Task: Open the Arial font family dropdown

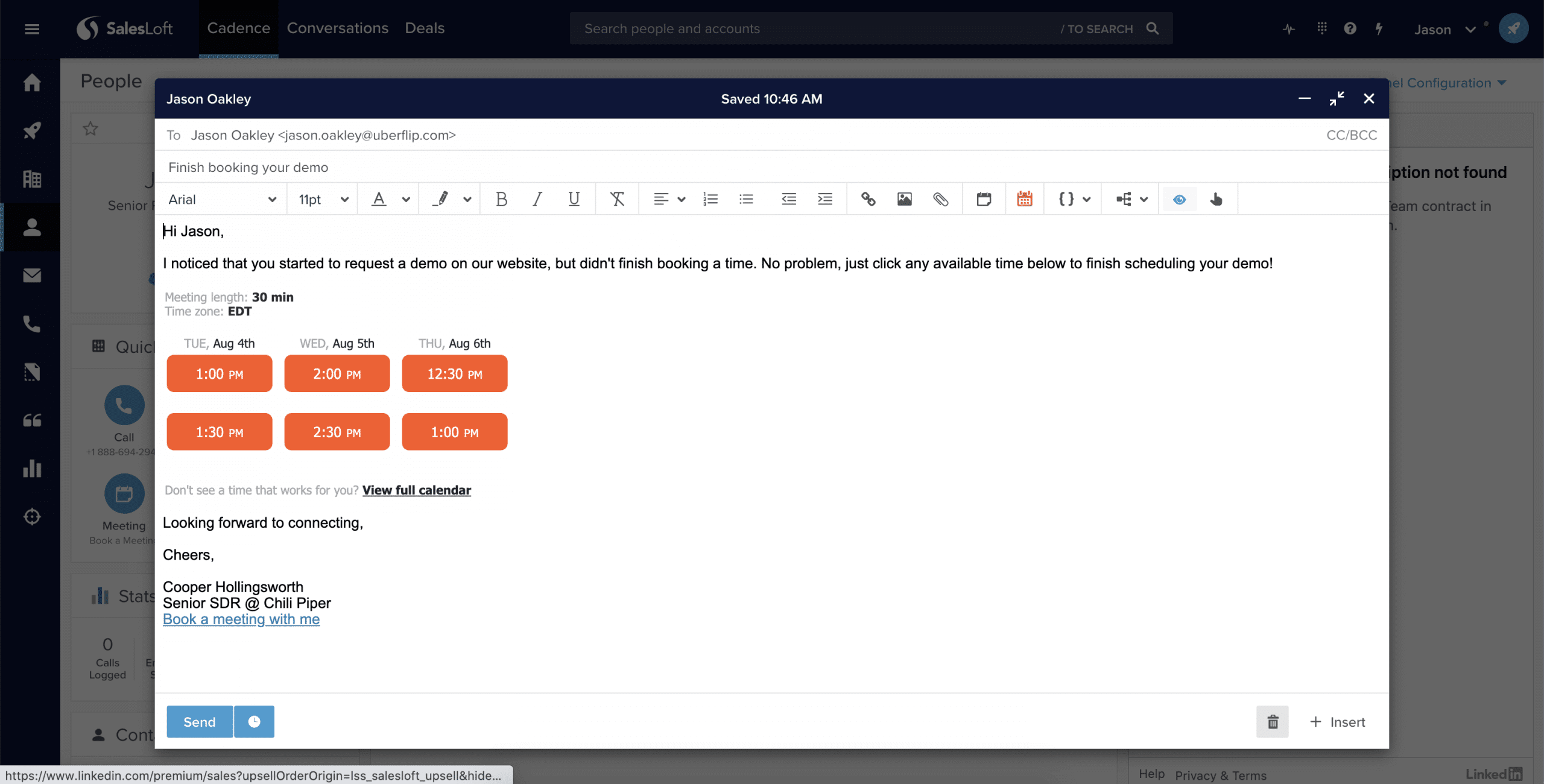Action: click(x=222, y=199)
